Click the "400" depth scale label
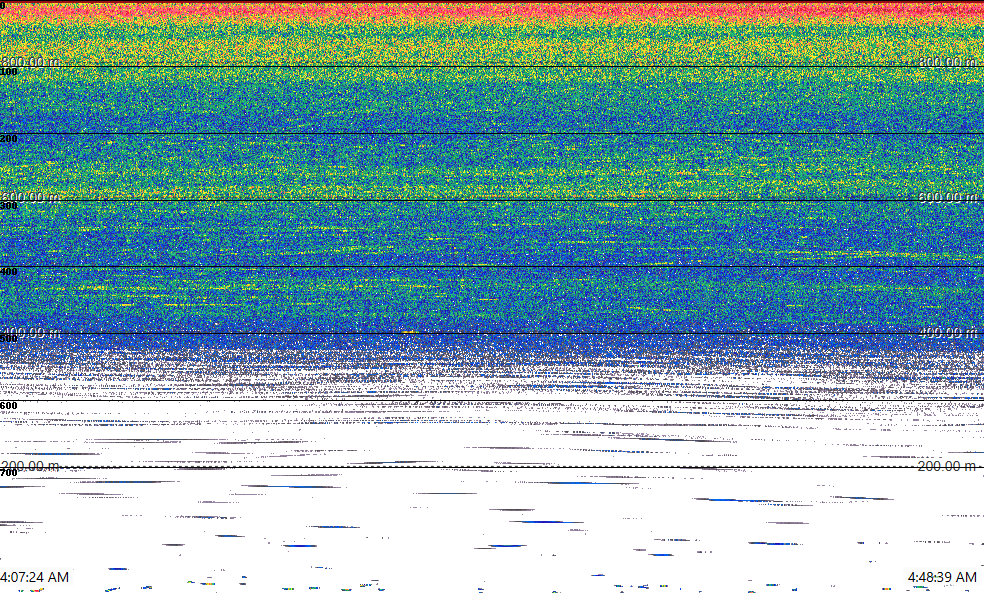This screenshot has width=984, height=594. pyautogui.click(x=9, y=272)
